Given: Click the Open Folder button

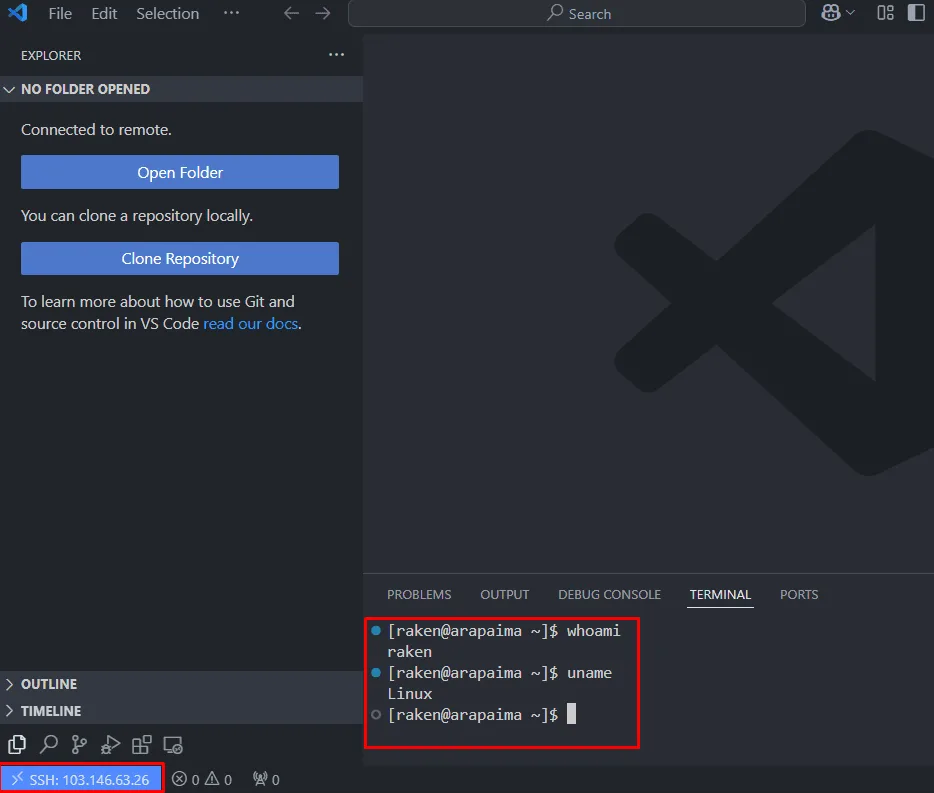Looking at the screenshot, I should pyautogui.click(x=180, y=172).
